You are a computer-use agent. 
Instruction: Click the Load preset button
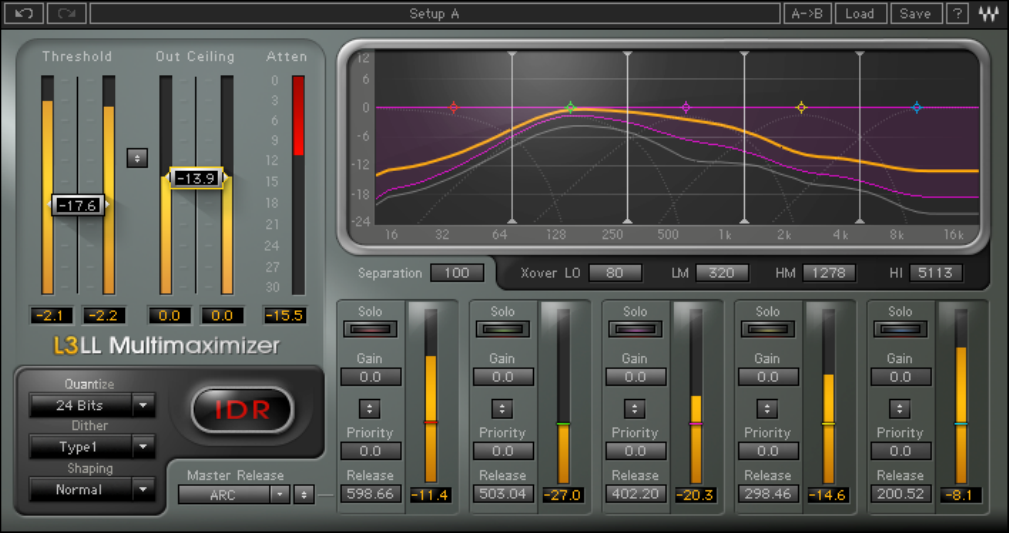859,13
